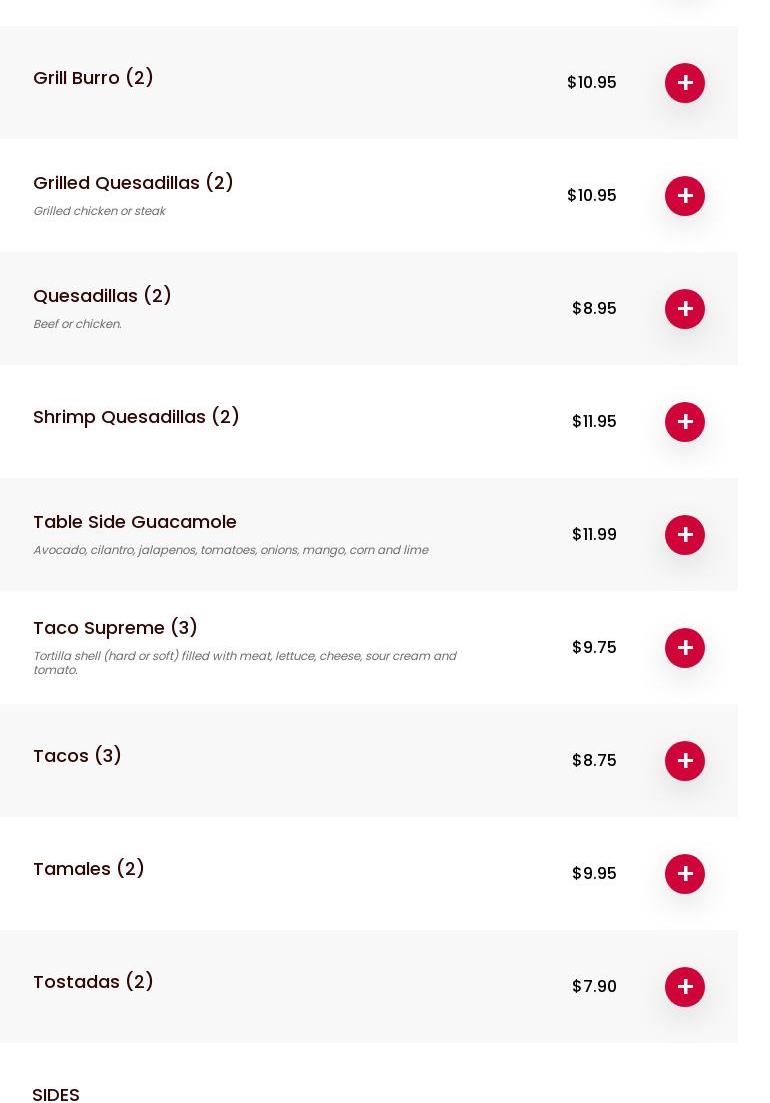
Task: Click the Shrimp Quesadillas (2) item title
Action: tap(136, 417)
